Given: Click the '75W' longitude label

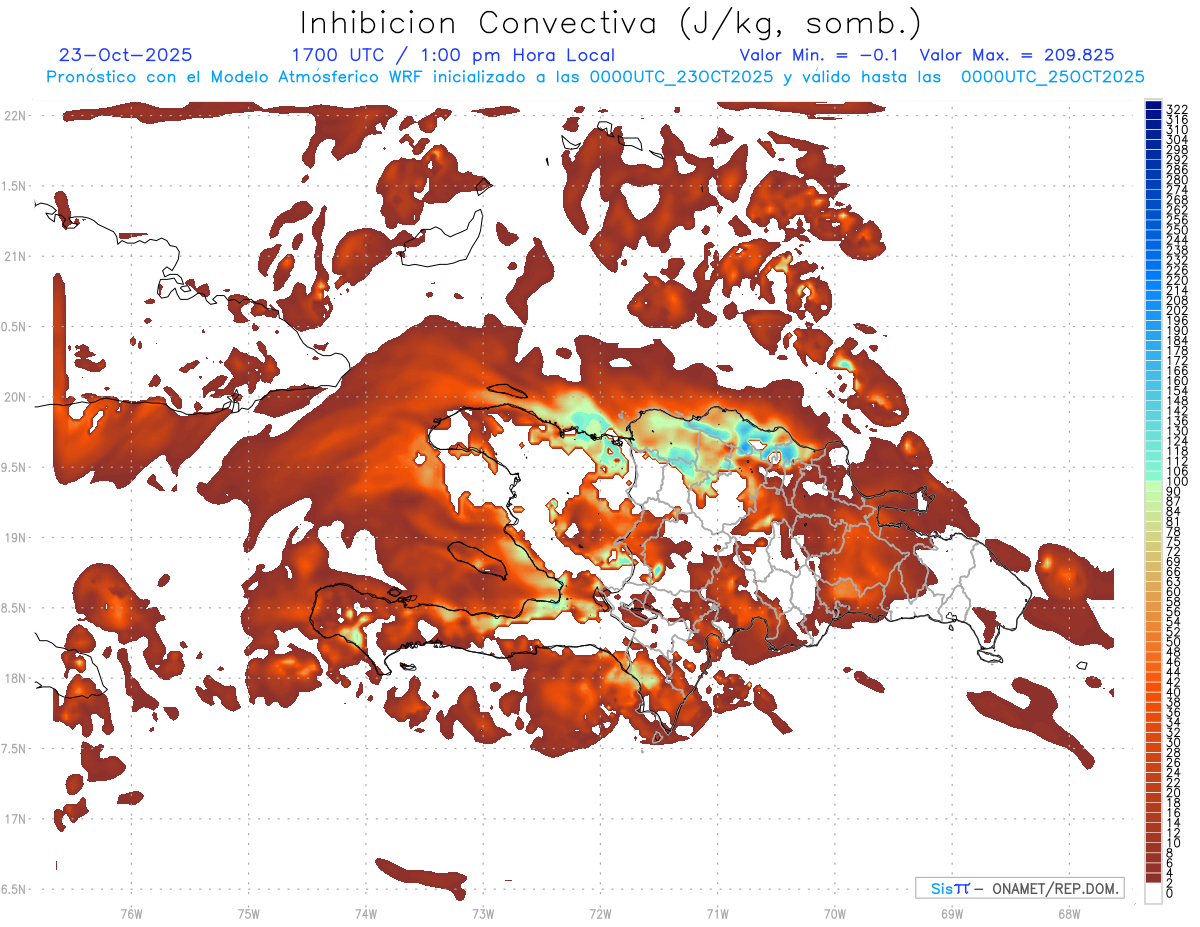Looking at the screenshot, I should (x=249, y=913).
